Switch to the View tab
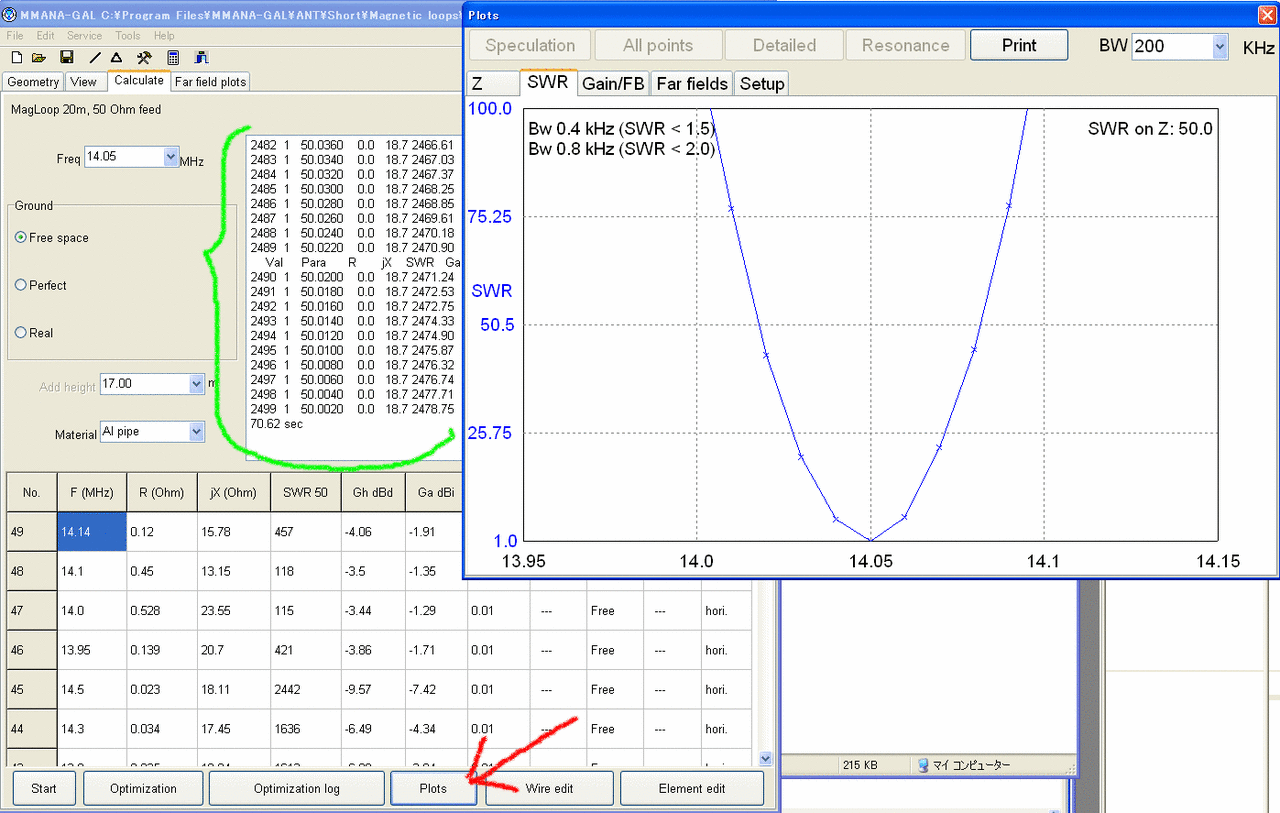The width and height of the screenshot is (1280, 813). point(84,82)
